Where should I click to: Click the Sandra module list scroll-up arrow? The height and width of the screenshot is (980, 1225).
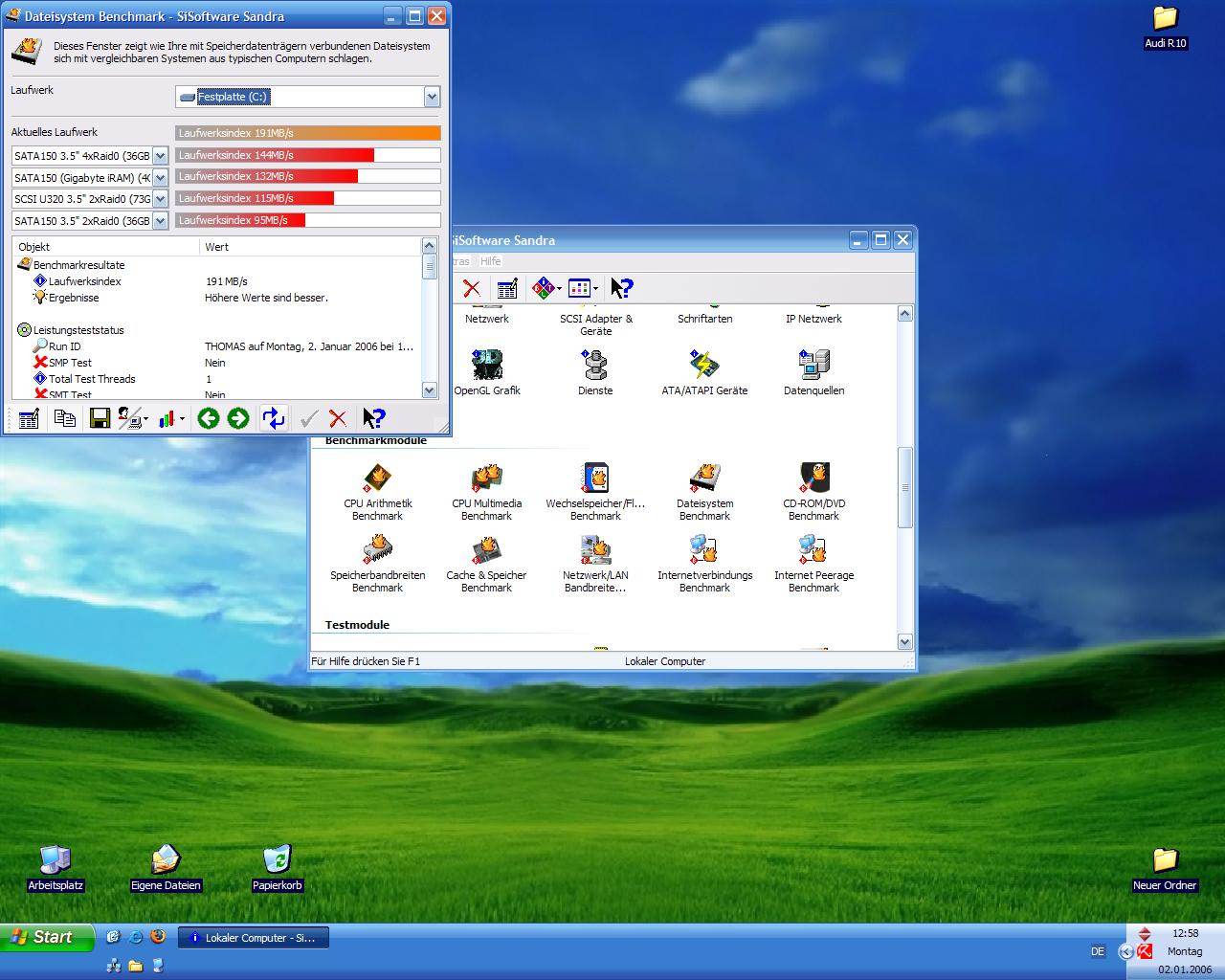tap(905, 314)
